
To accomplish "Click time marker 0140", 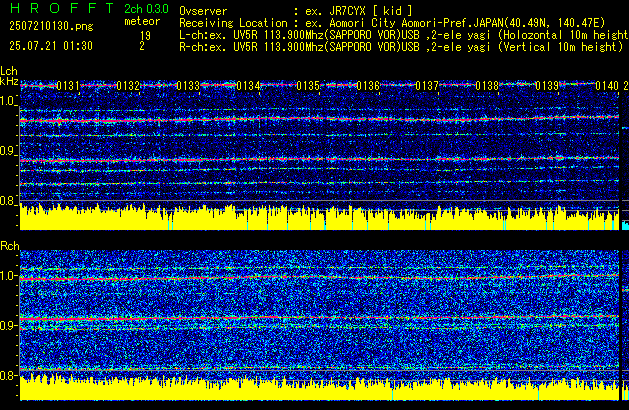I will coord(607,85).
